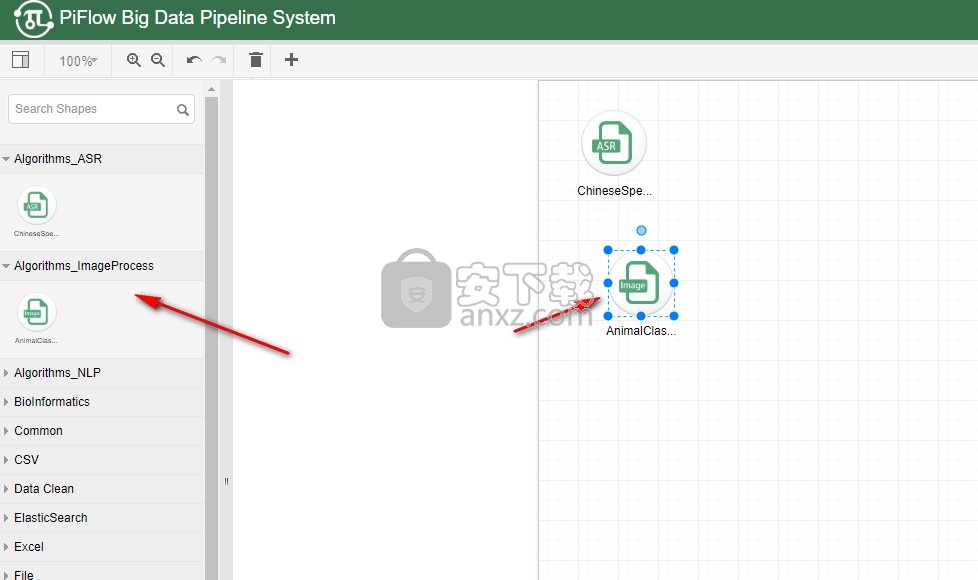Click the sidebar scrollbar up arrow
The image size is (978, 580).
click(211, 89)
